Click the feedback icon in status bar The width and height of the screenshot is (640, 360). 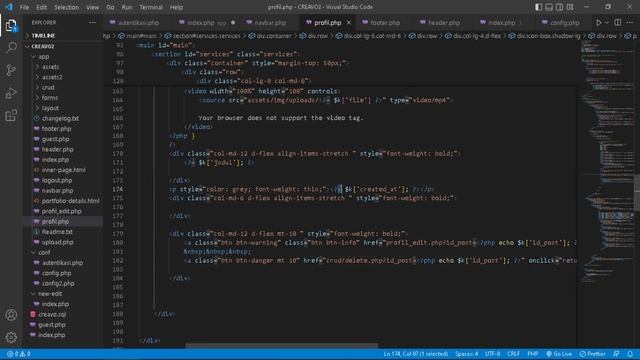click(x=616, y=354)
